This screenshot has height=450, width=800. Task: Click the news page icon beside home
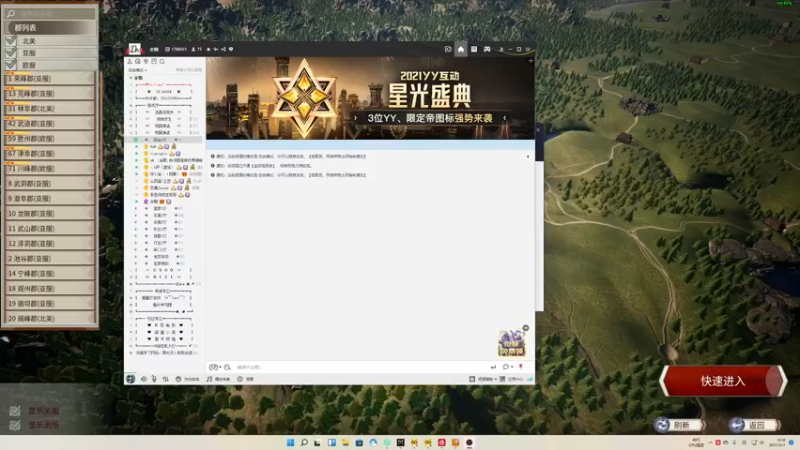(474, 49)
